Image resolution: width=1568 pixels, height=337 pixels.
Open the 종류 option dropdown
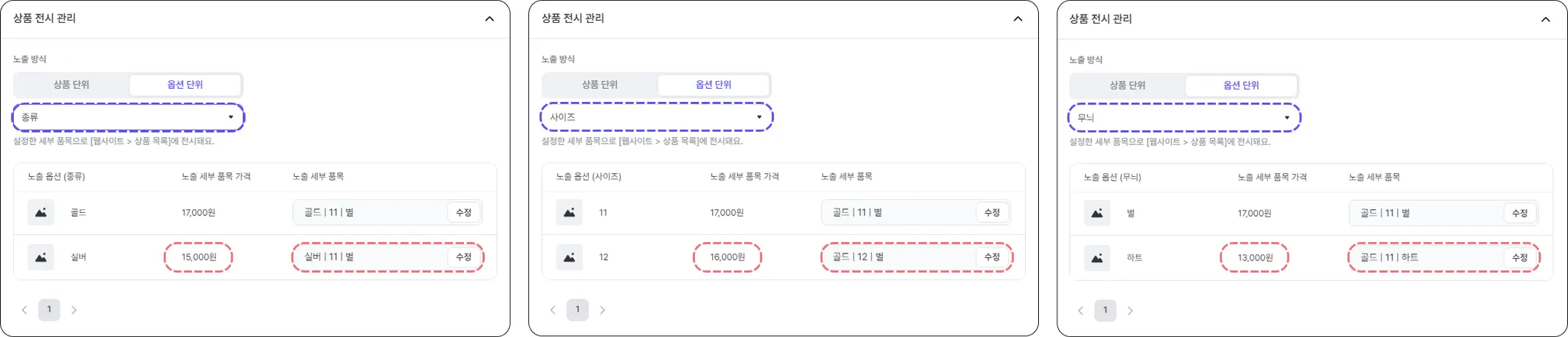point(128,117)
